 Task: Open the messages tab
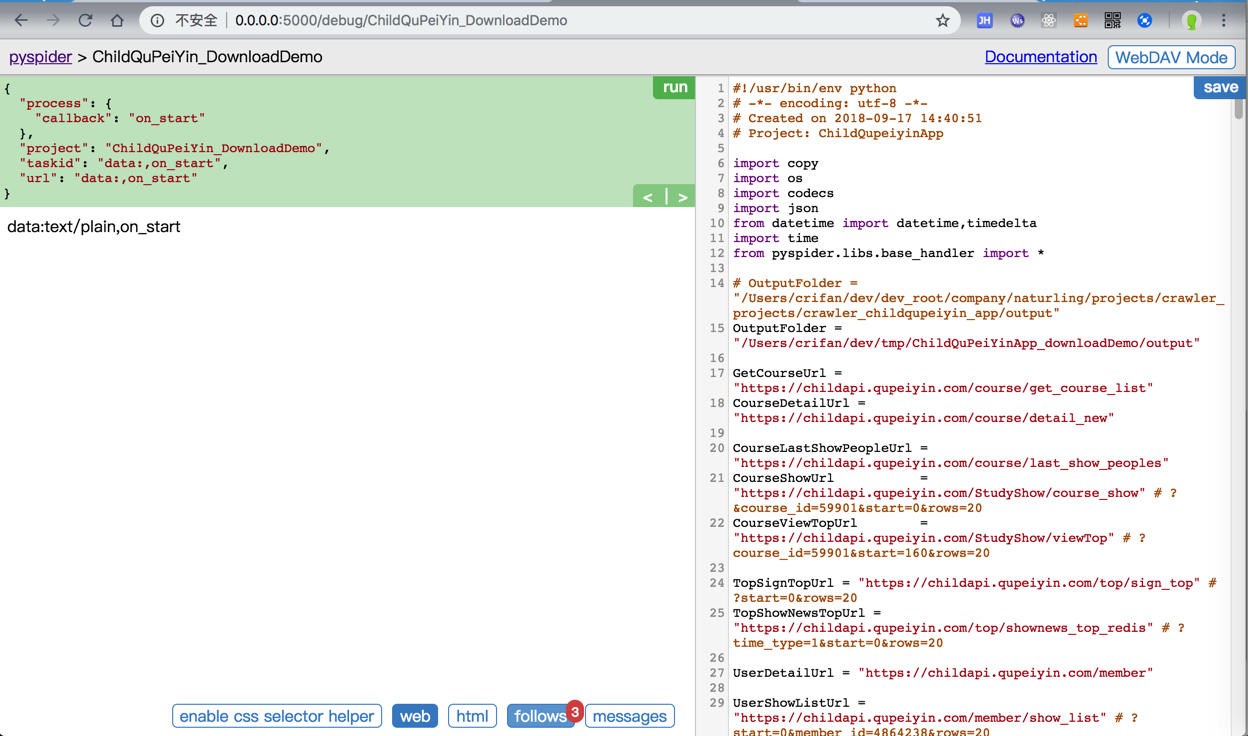(630, 716)
